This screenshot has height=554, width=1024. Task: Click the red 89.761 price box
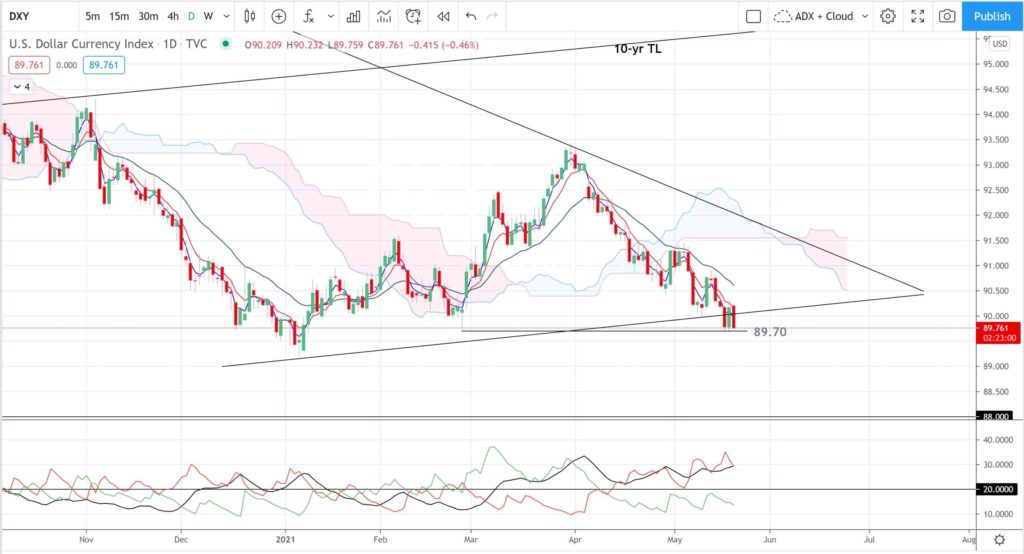[x=29, y=65]
